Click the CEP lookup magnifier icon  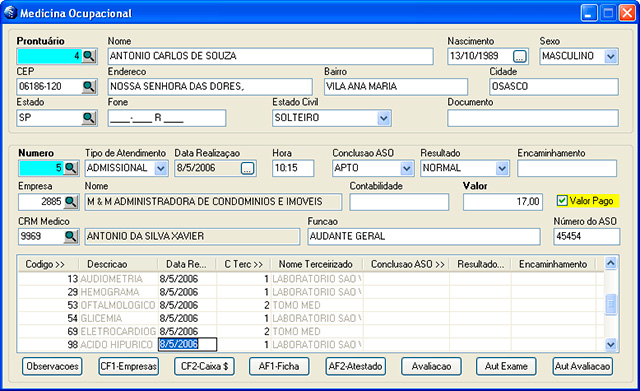[89, 87]
